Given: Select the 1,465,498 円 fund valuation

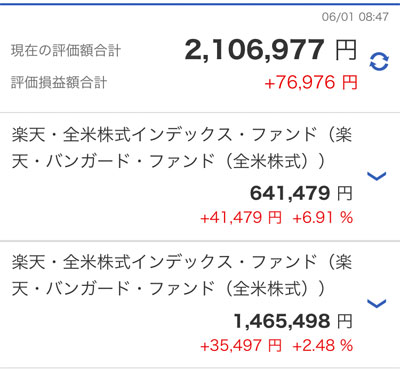Looking at the screenshot, I should point(293,321).
